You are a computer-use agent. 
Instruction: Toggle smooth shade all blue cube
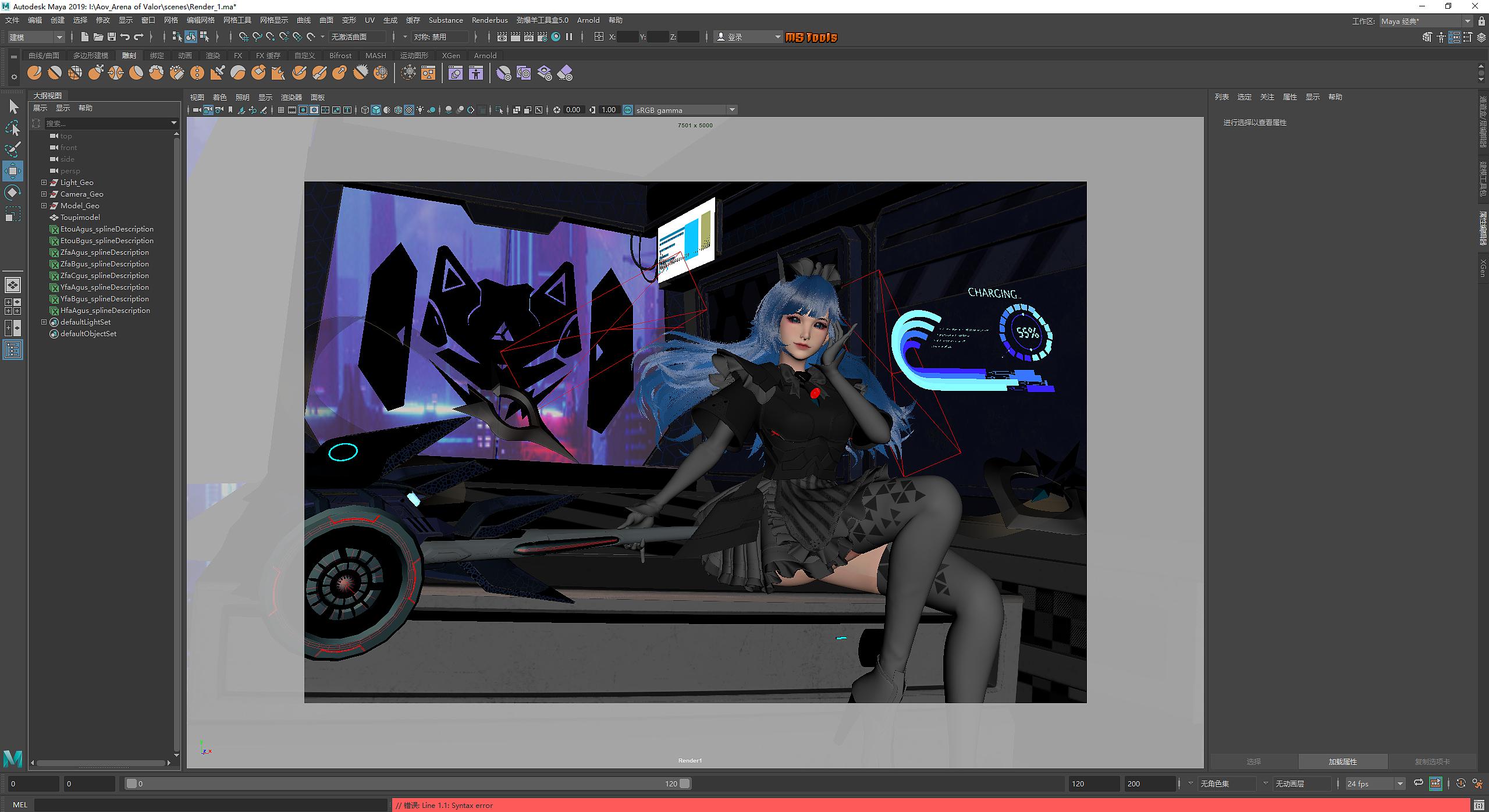376,110
